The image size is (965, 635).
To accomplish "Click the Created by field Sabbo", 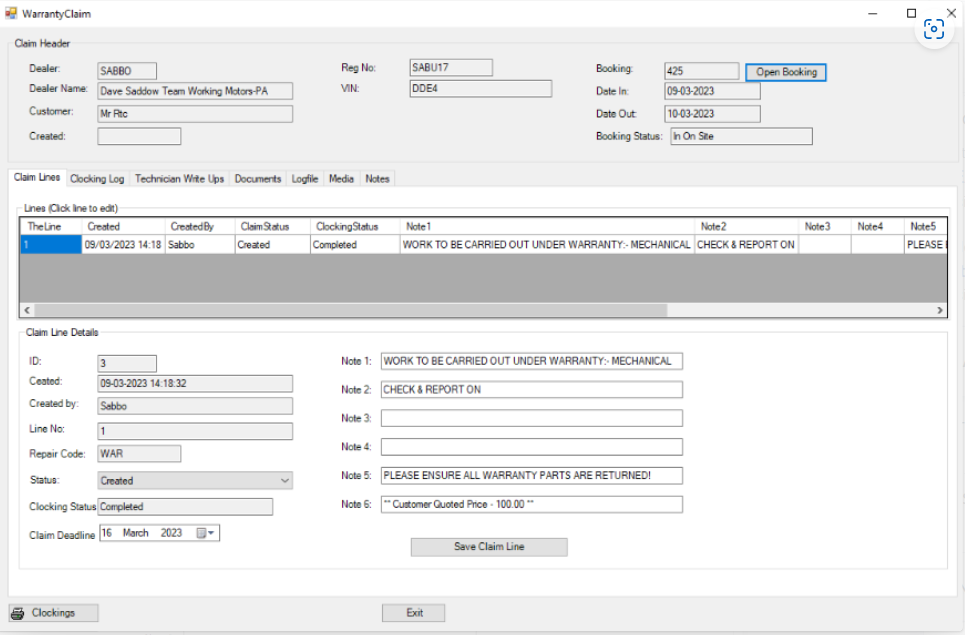I will pyautogui.click(x=195, y=406).
